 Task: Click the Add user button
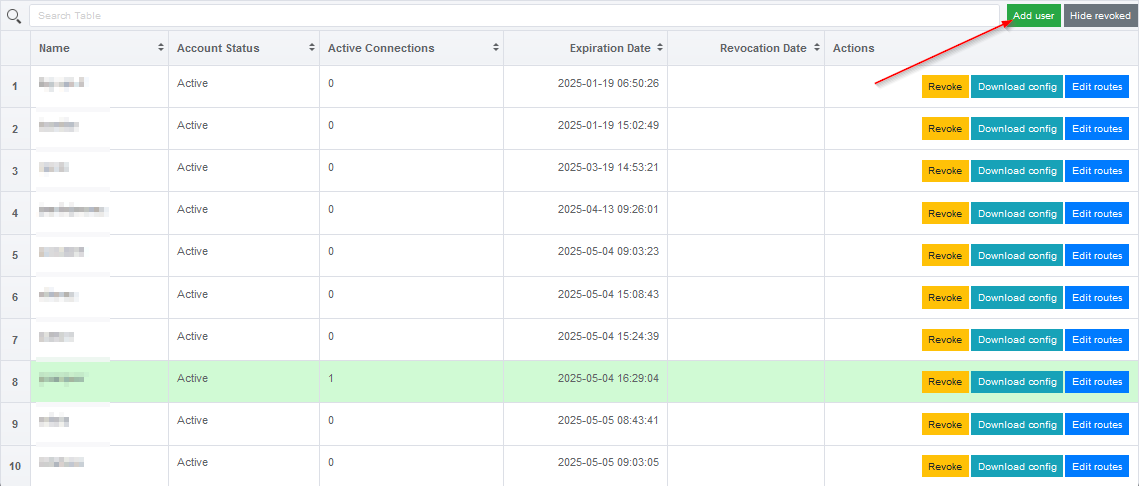click(x=1033, y=16)
